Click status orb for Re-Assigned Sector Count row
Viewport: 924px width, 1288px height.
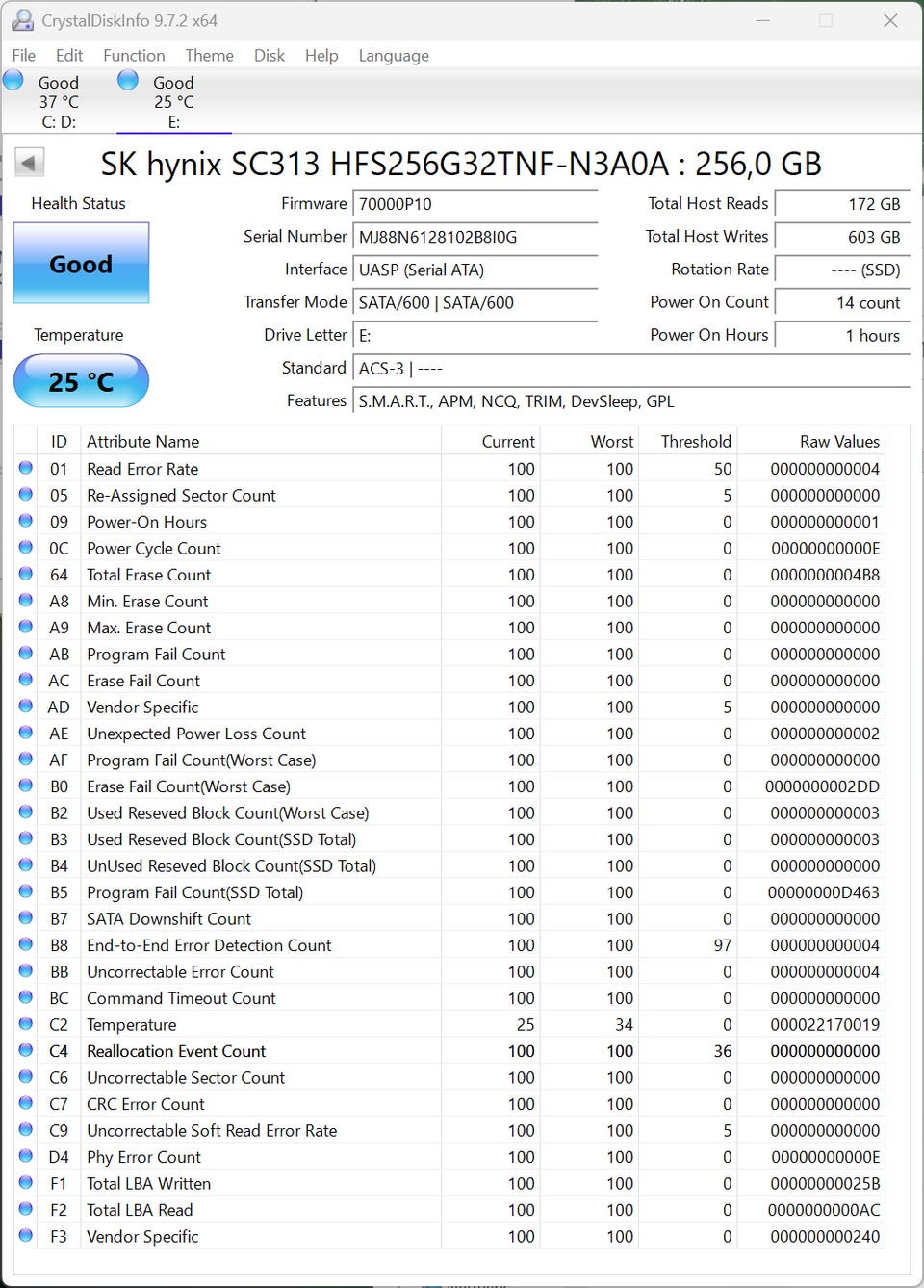[26, 494]
